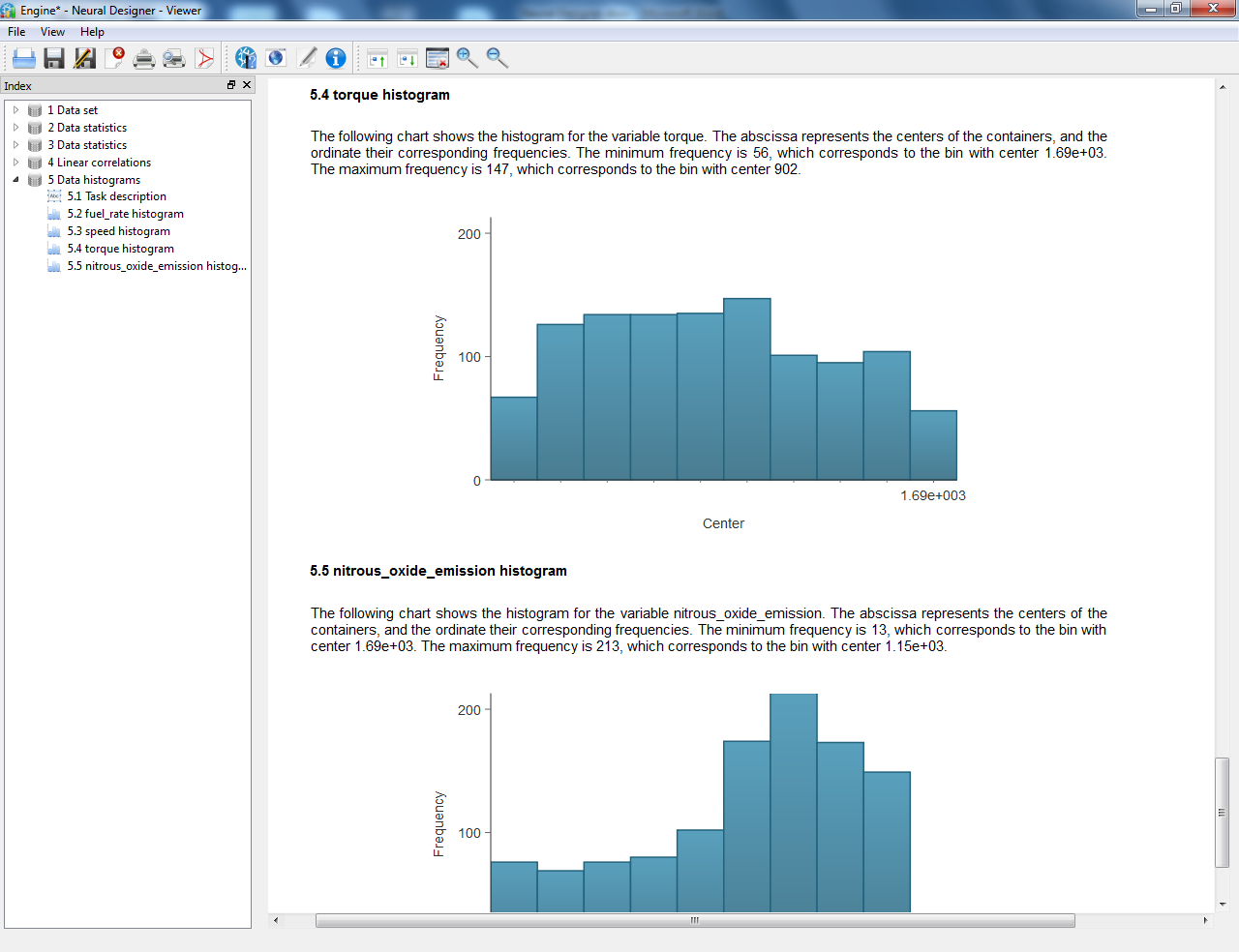Collapse the 5 Data histograms node
1239x952 pixels.
pos(15,180)
